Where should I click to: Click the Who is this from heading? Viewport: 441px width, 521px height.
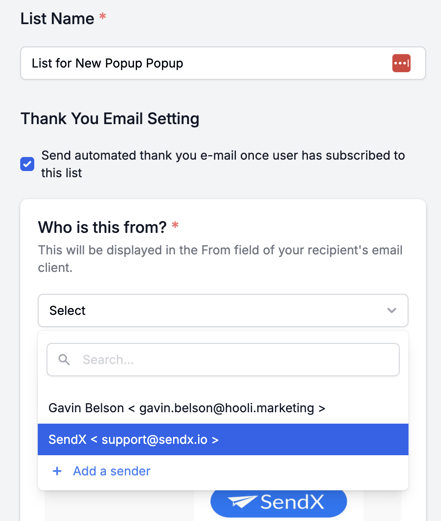click(x=102, y=227)
